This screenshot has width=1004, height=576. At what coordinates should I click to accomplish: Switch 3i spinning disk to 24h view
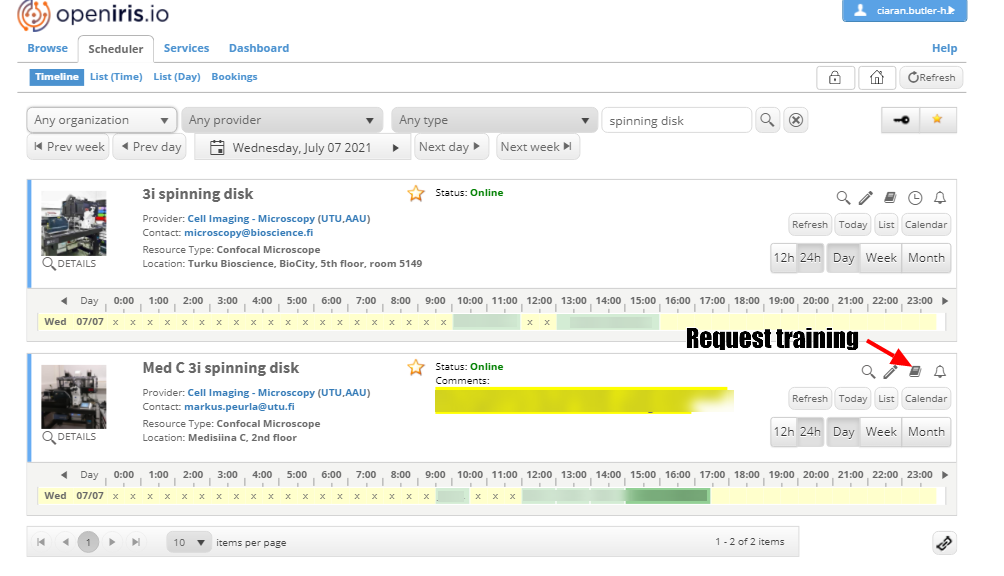click(x=810, y=258)
